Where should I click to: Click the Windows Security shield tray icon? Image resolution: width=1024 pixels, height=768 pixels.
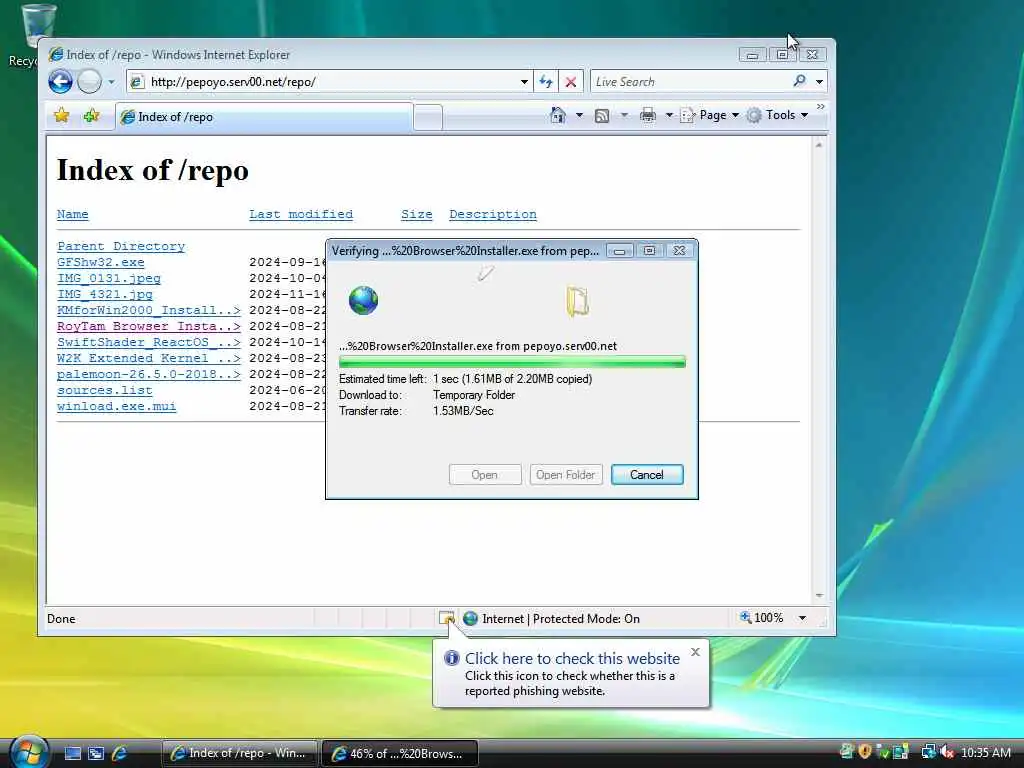pos(865,752)
